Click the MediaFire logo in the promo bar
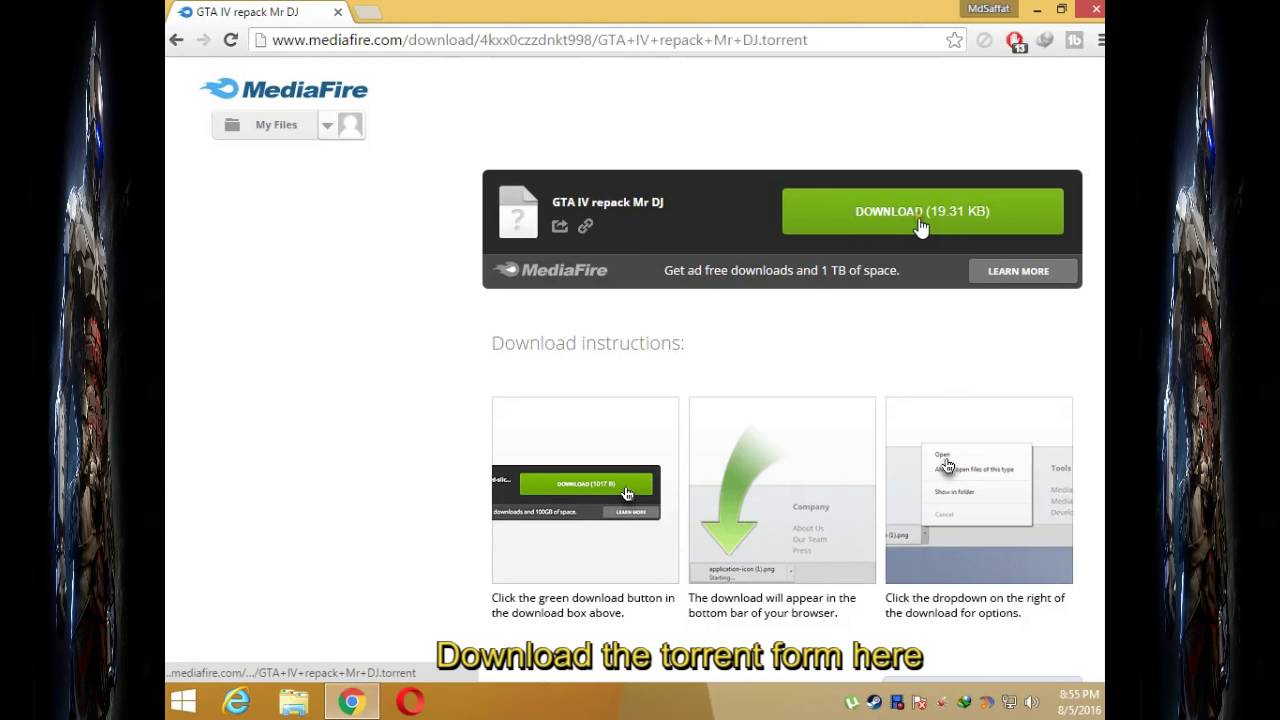Viewport: 1280px width, 720px height. (551, 270)
